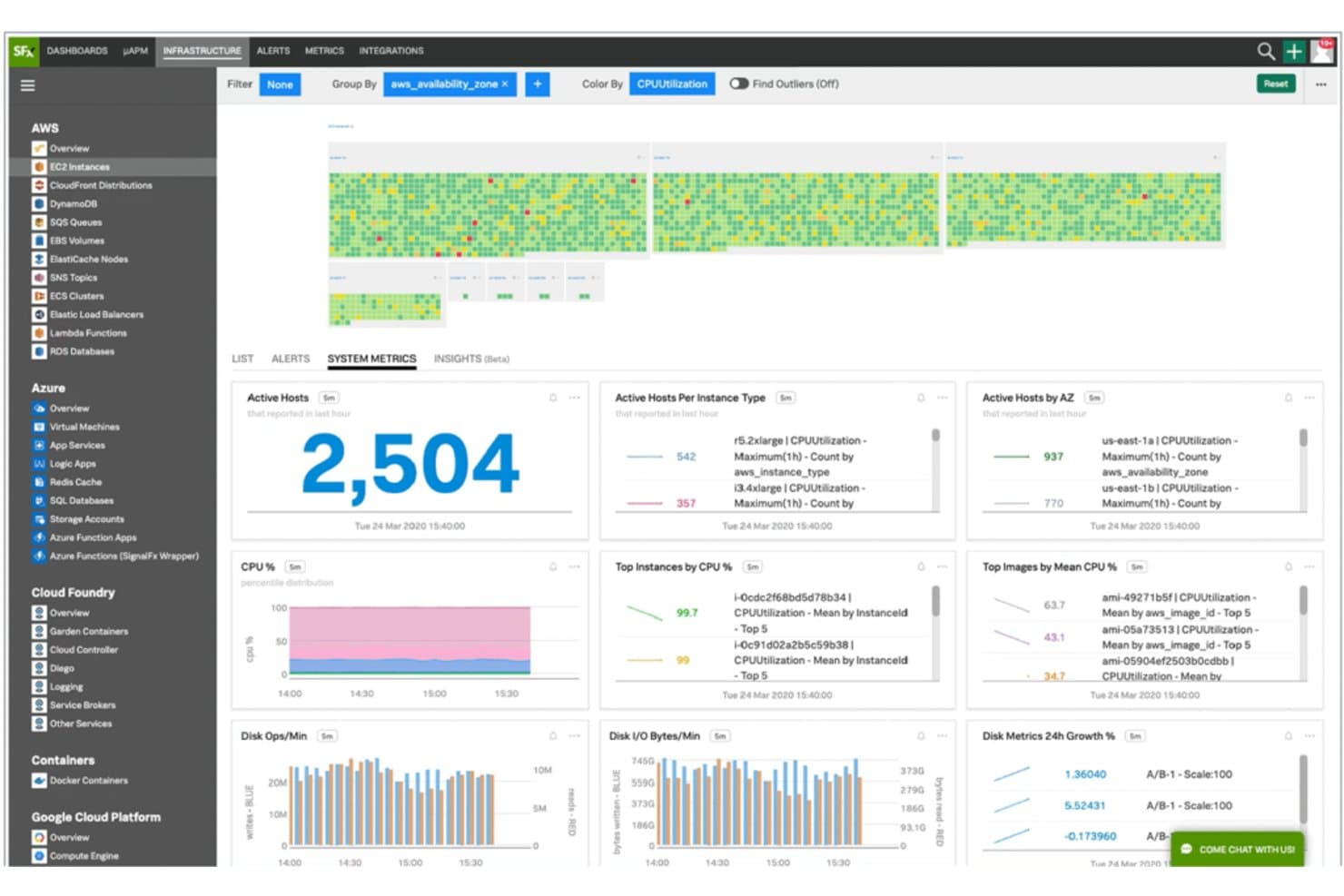Click the 5m resolution badge on Active Hosts chart
The width and height of the screenshot is (1344, 896).
329,398
